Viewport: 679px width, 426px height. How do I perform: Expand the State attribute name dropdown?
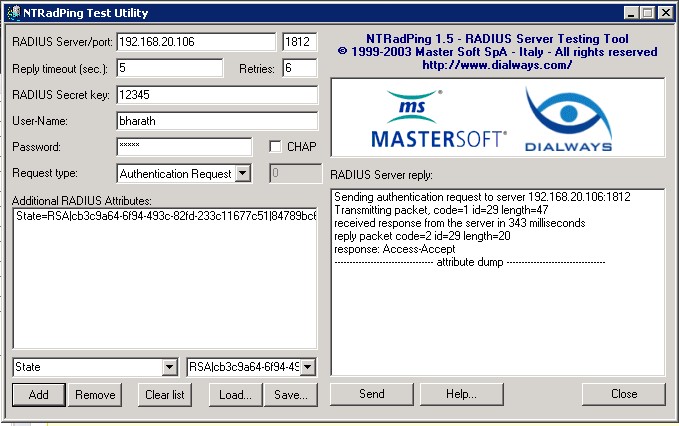pyautogui.click(x=170, y=367)
